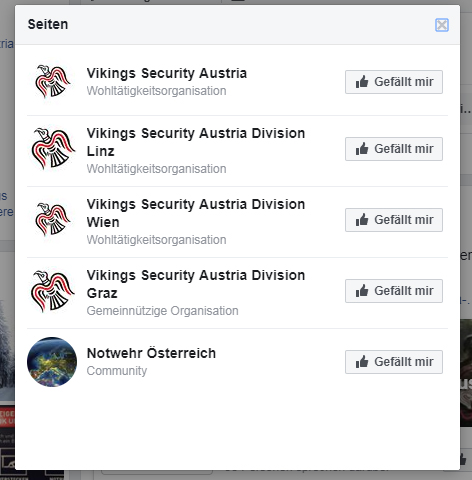Open Division Wien raven logo thumbnail

pos(52,220)
